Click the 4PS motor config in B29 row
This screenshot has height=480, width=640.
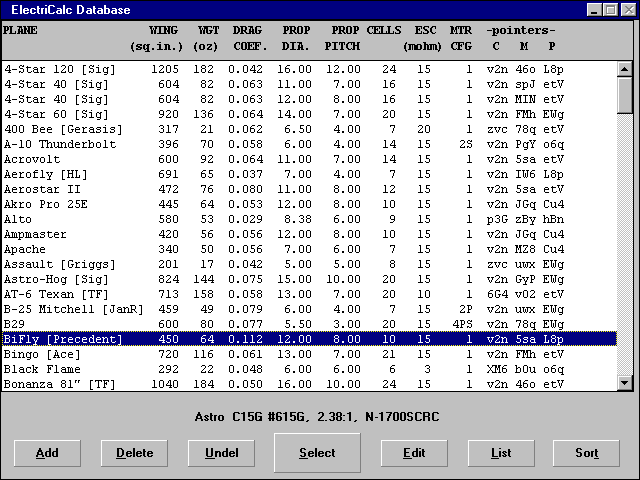pos(462,324)
